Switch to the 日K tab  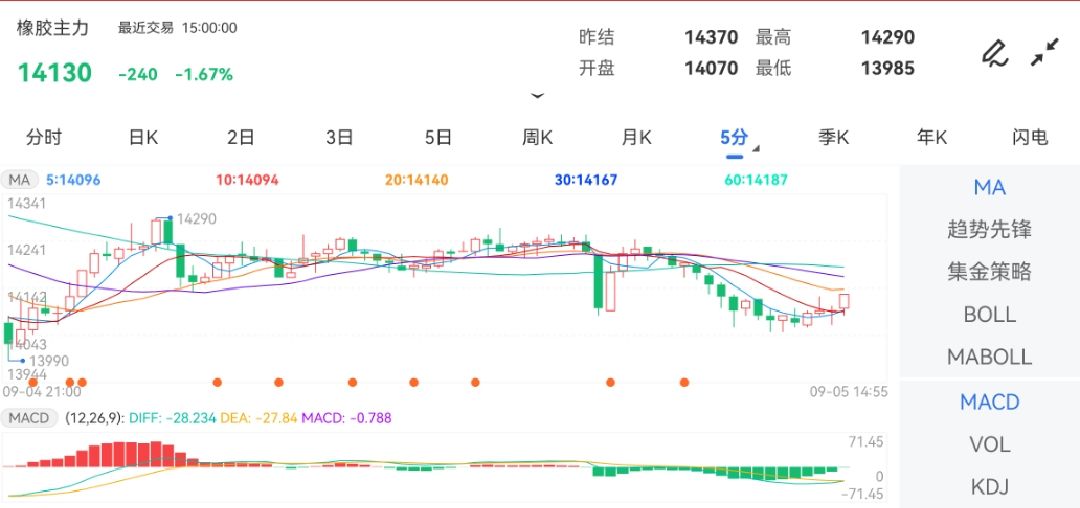pos(143,137)
